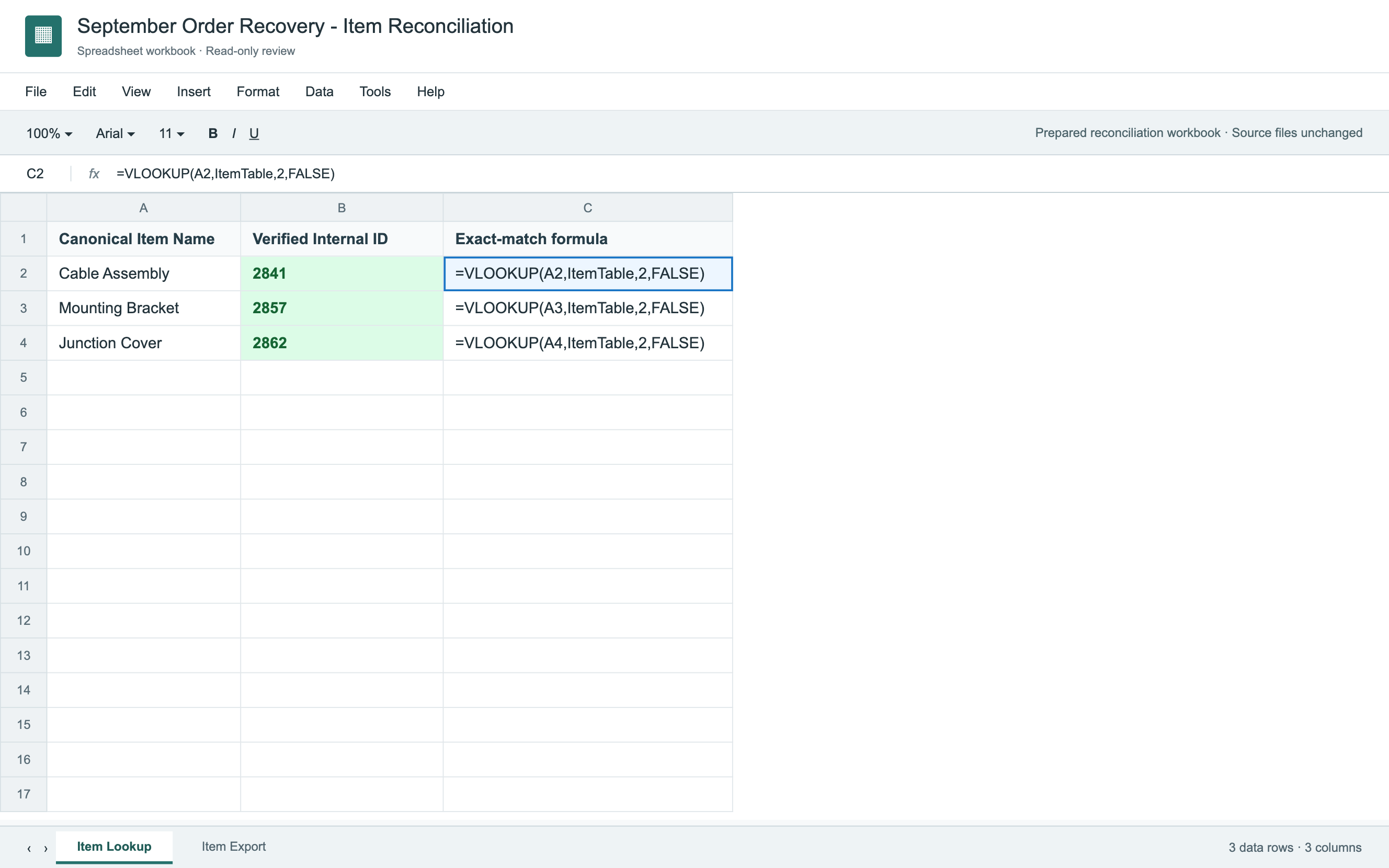The height and width of the screenshot is (868, 1389).
Task: Toggle Bold formatting in toolbar
Action: coord(213,133)
